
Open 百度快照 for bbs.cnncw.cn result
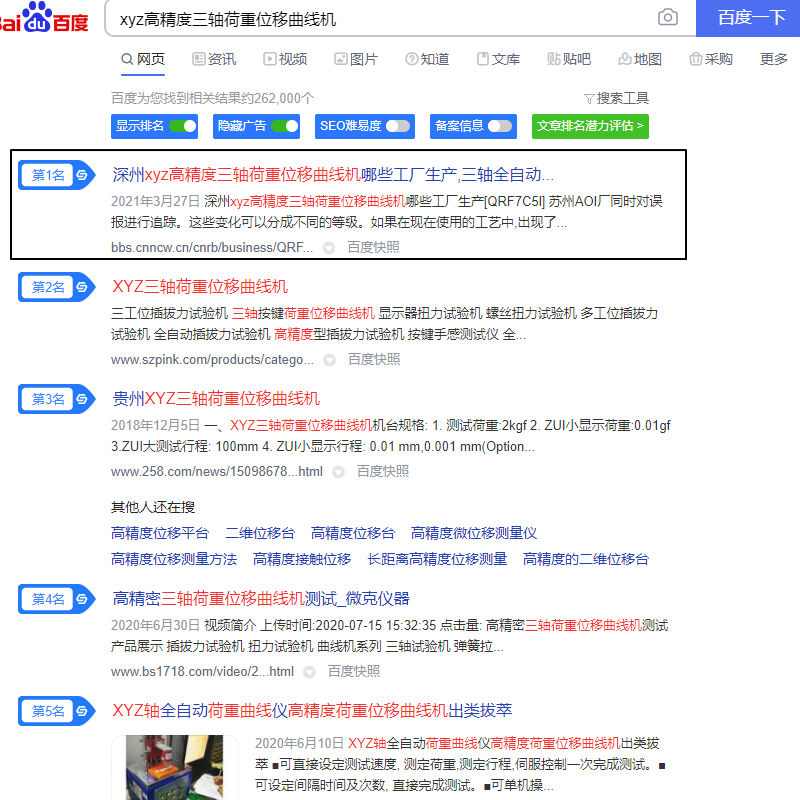coord(373,247)
